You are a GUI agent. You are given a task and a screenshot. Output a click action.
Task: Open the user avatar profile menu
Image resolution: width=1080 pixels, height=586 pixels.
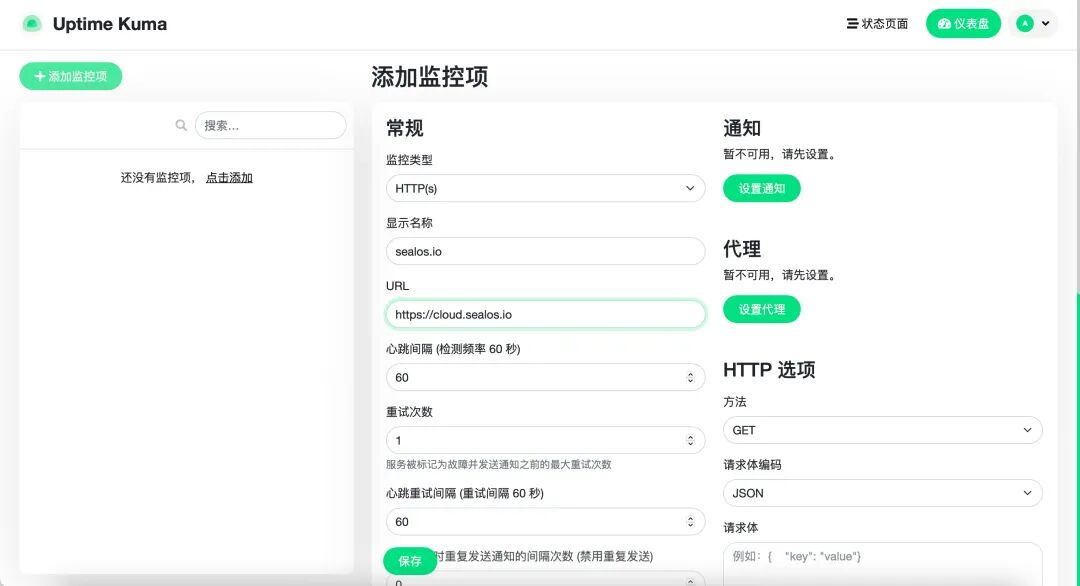point(1034,23)
